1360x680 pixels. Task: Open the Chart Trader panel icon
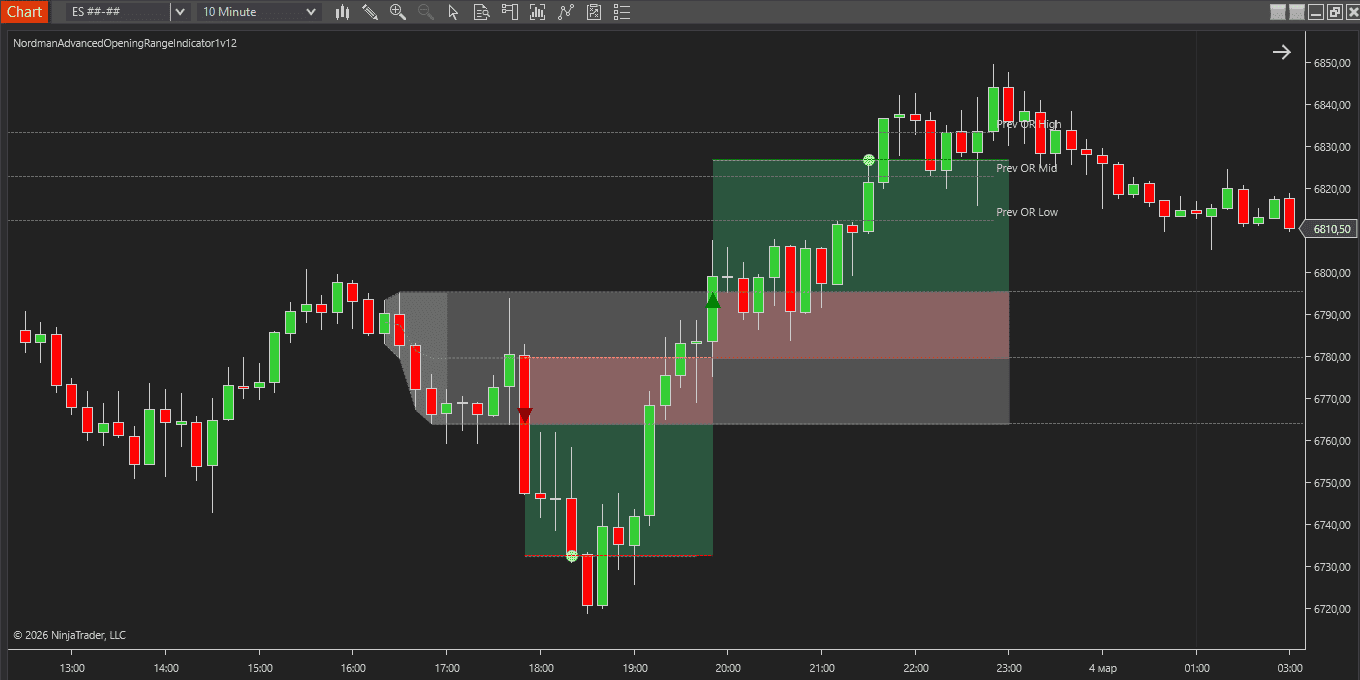tap(510, 12)
